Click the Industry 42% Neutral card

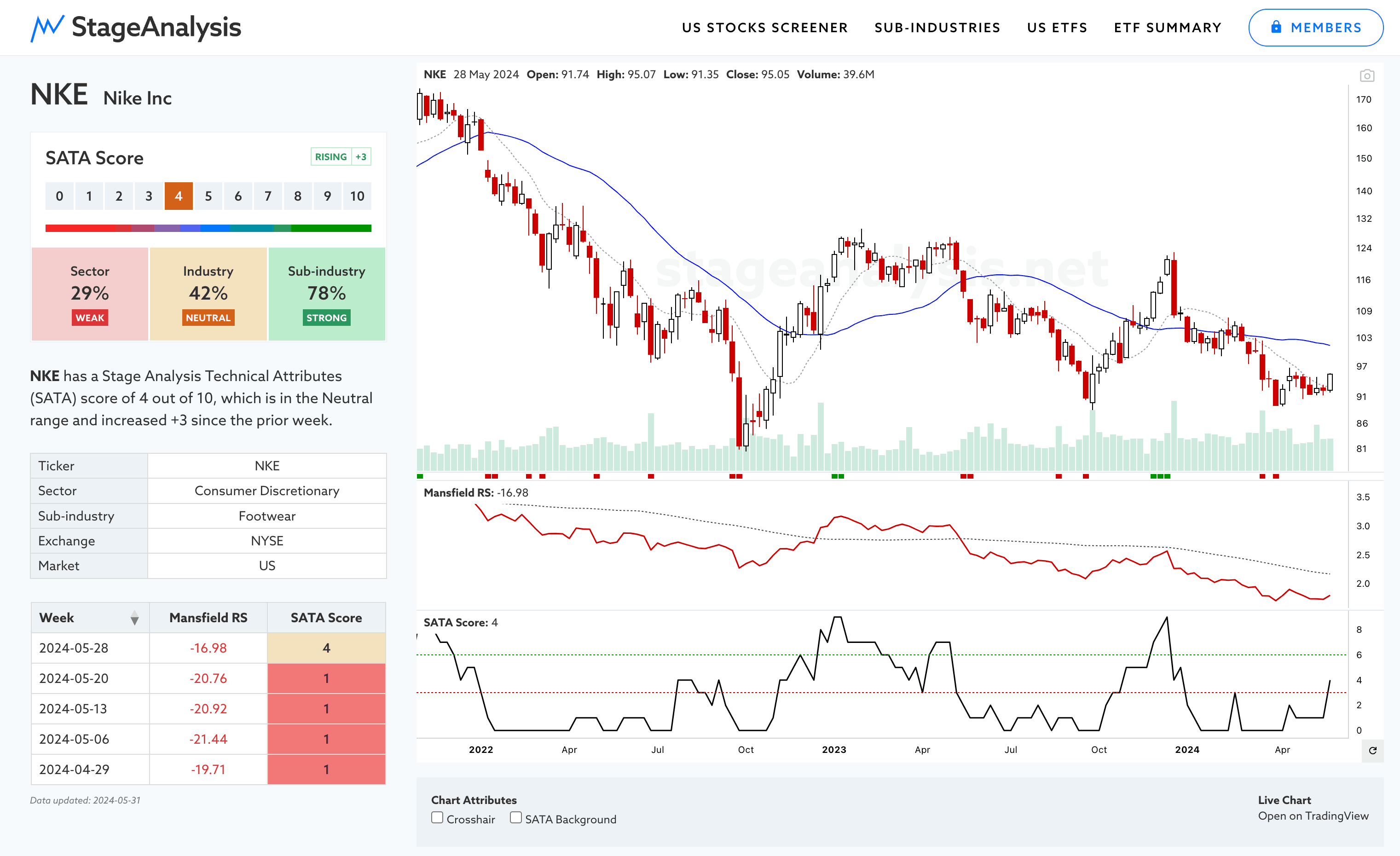pos(208,294)
